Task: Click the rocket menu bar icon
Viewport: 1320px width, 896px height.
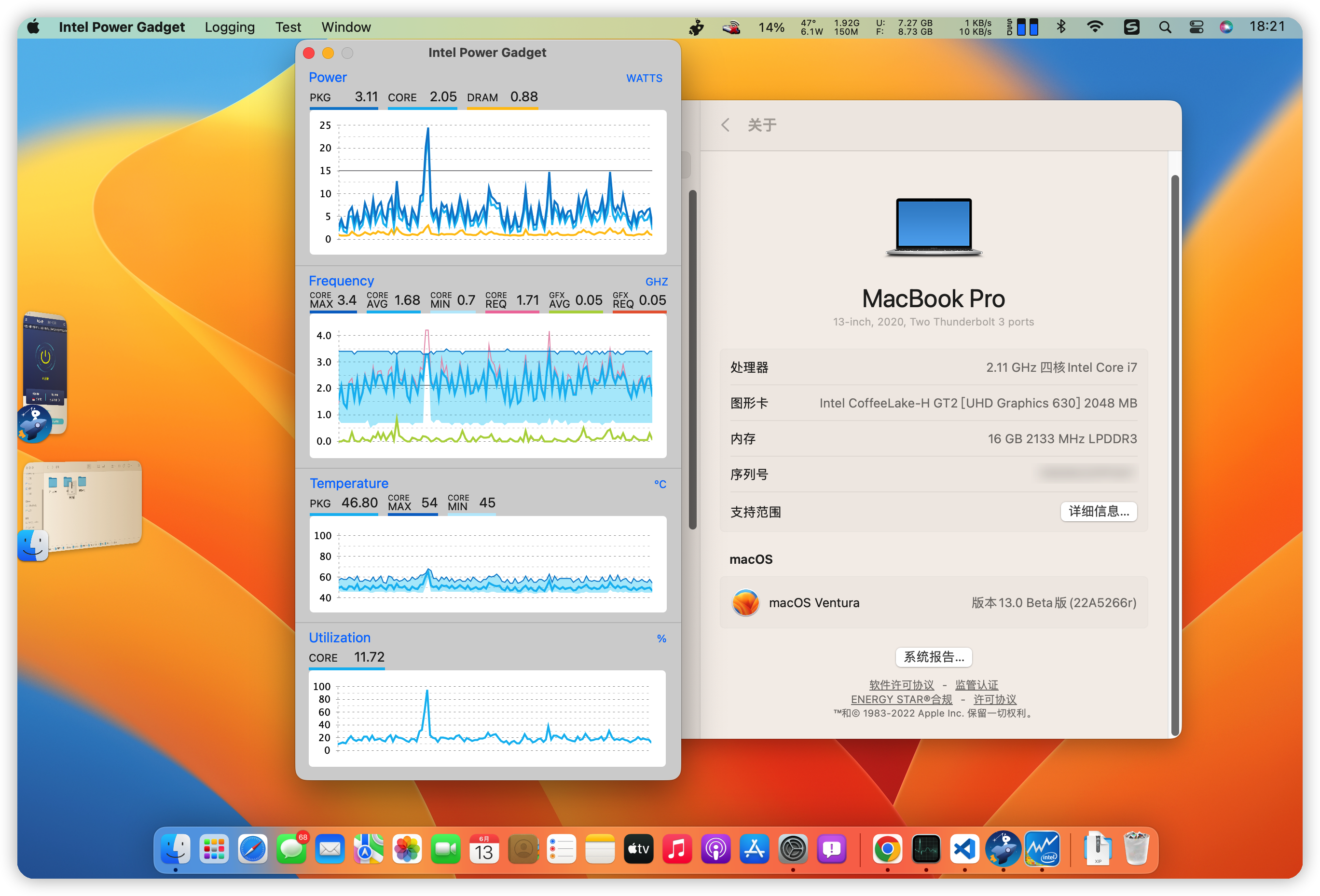Action: pyautogui.click(x=696, y=27)
